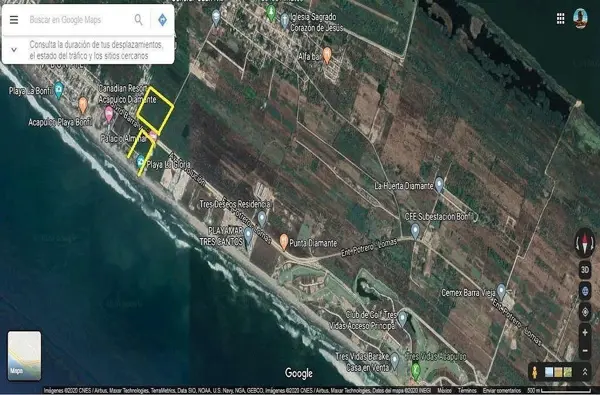Viewport: 600px width, 395px height.
Task: Open the first imagery thumbnail in strip
Action: [549, 372]
